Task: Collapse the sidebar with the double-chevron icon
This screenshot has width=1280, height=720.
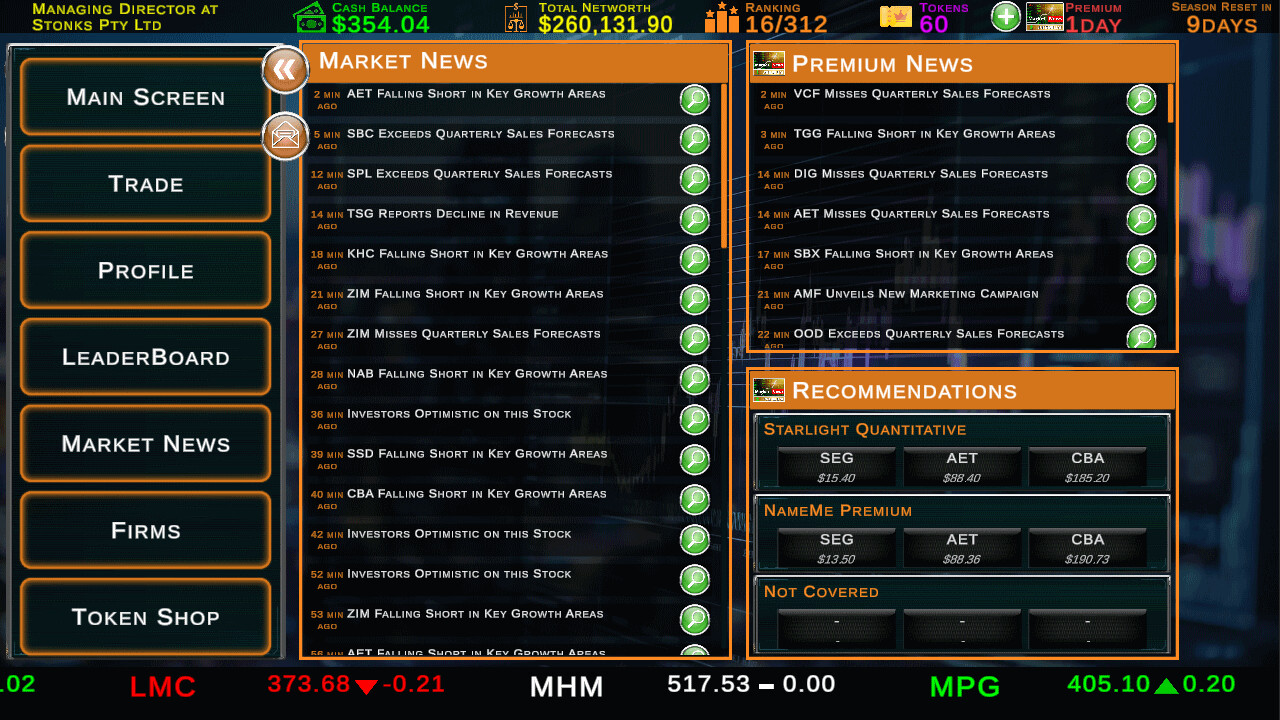Action: point(285,70)
